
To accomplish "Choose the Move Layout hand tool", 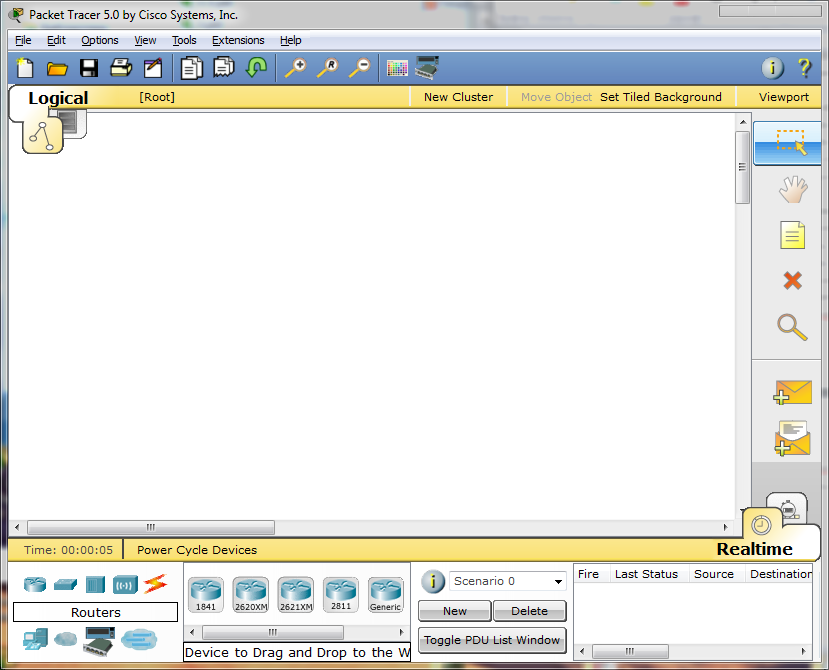I will point(793,190).
